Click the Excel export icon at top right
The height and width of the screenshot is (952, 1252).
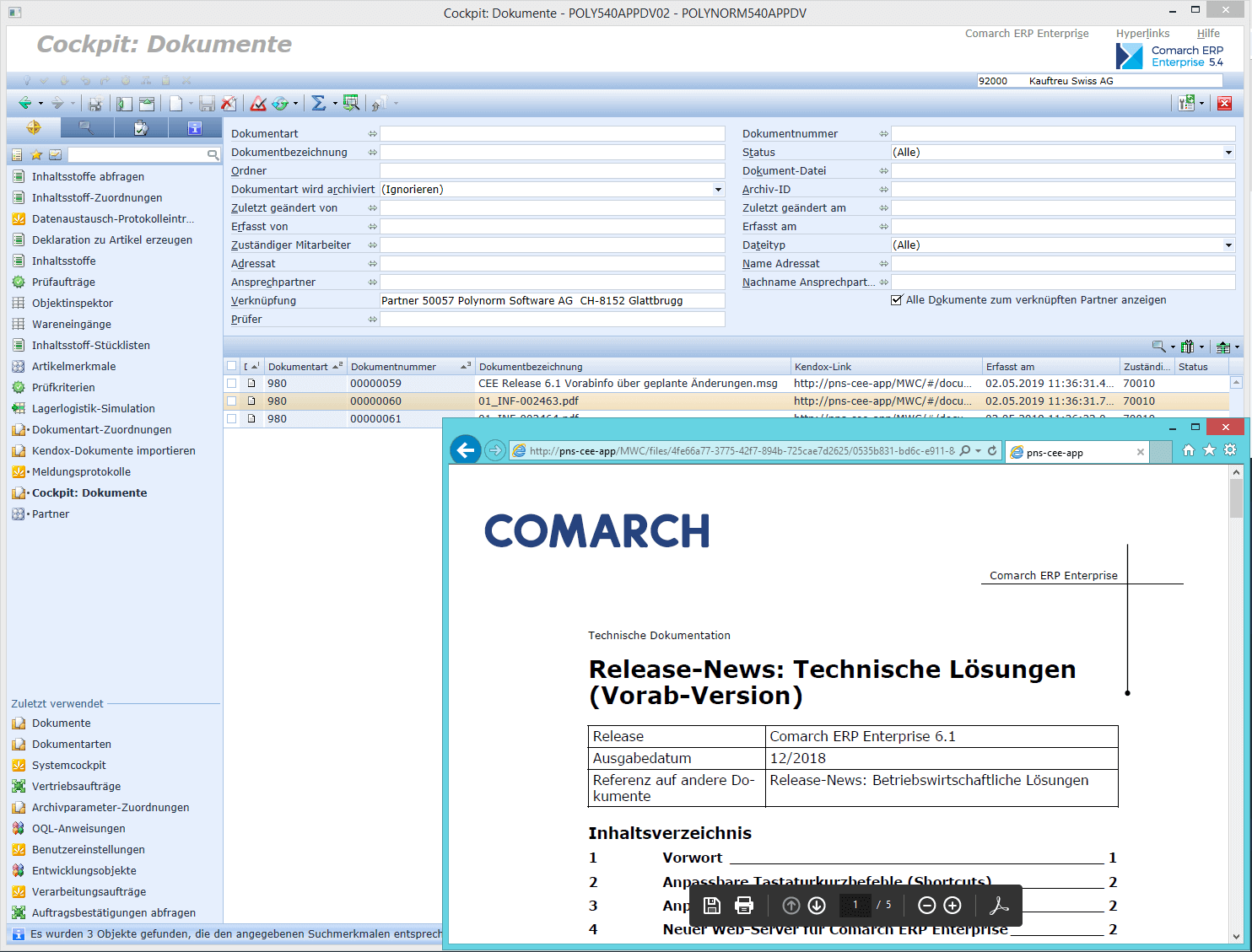pos(1187,103)
